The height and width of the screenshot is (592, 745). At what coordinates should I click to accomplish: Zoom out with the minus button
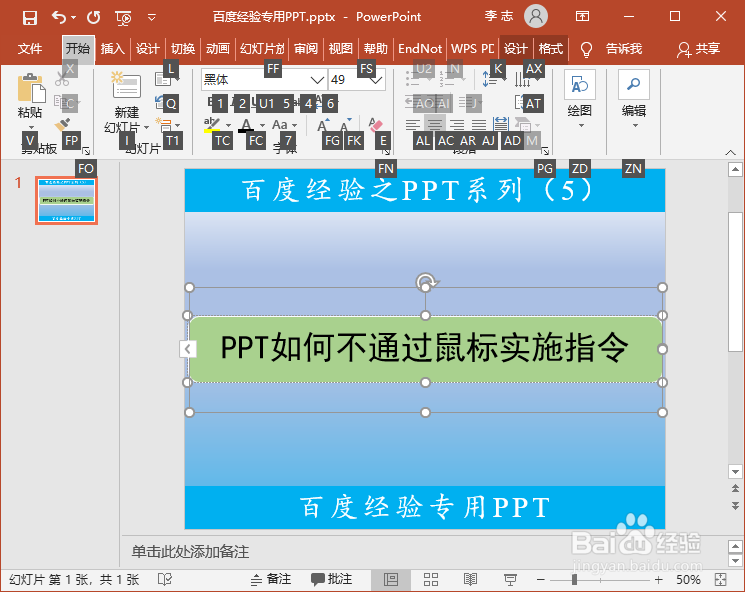click(541, 580)
